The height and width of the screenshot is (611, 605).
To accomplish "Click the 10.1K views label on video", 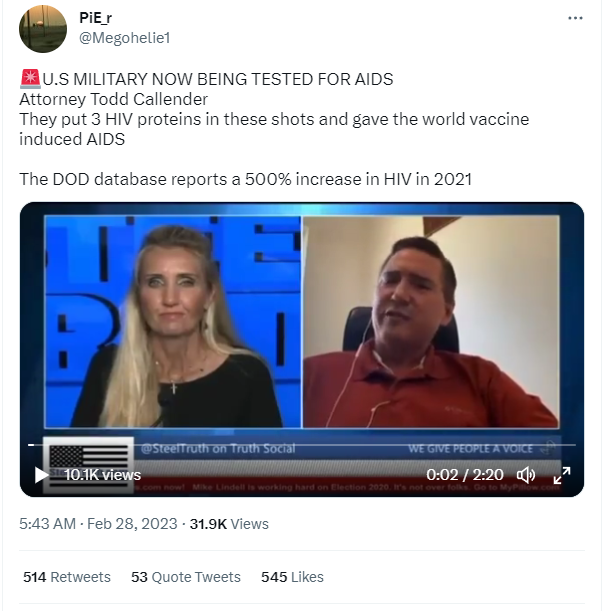I will pyautogui.click(x=102, y=475).
